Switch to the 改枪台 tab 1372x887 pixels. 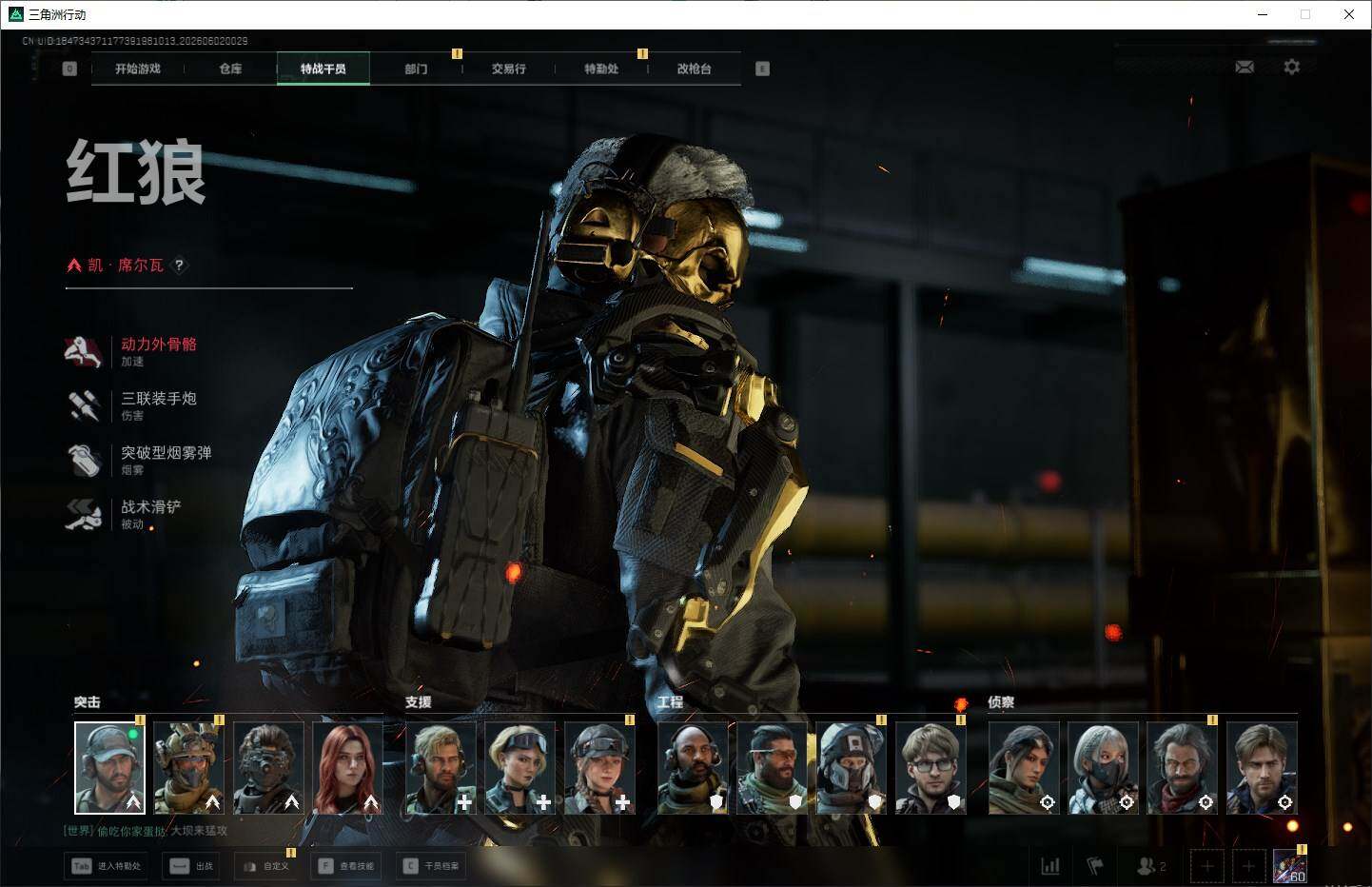tap(694, 69)
